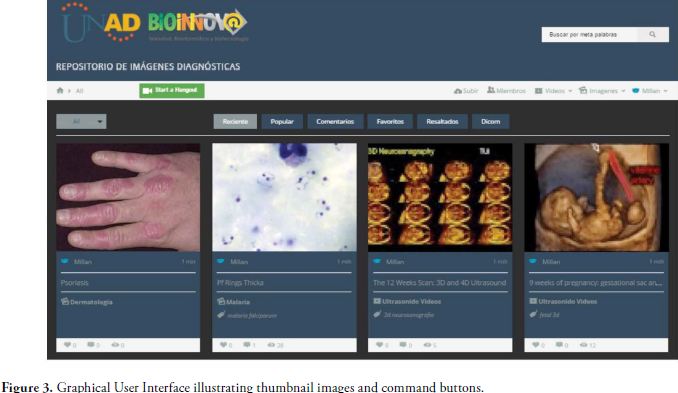Screen dimensions: 678x393
Task: Click the Subir upload cloud icon
Action: pos(457,91)
